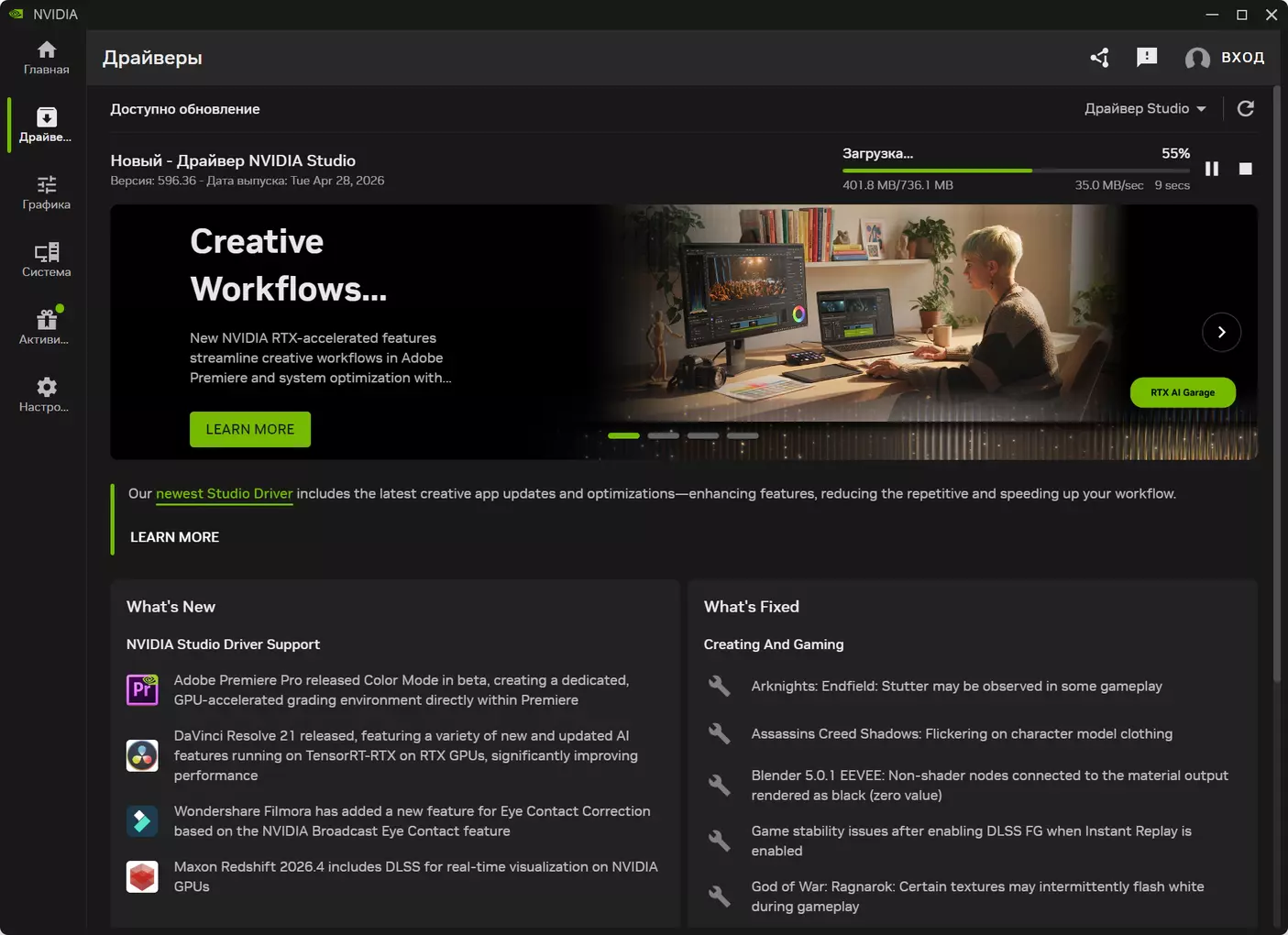
Task: Expand the Драйвер Studio dropdown
Action: [x=1145, y=109]
